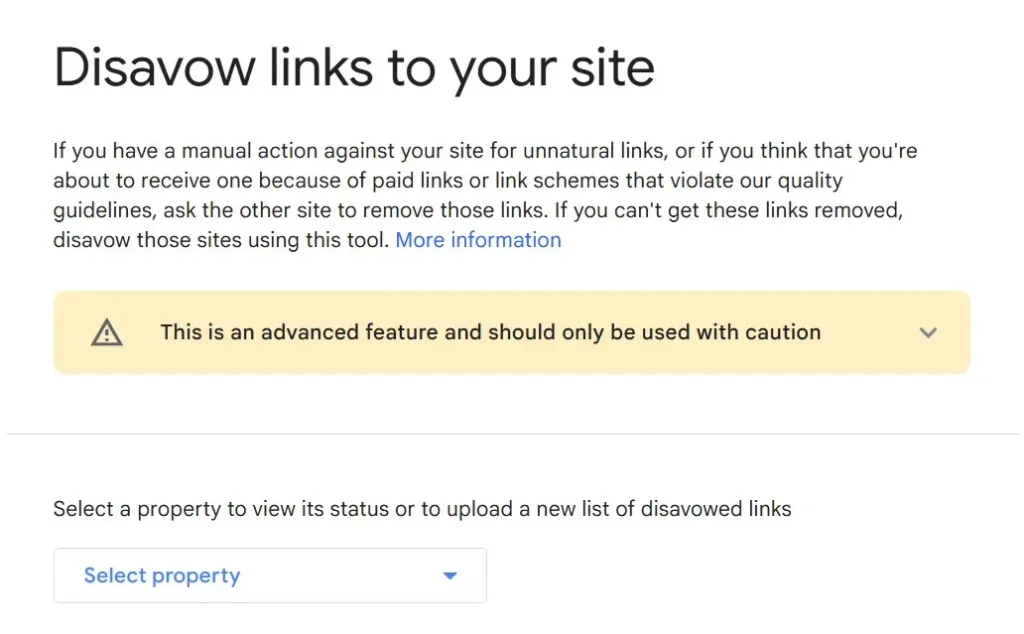Expand the Select property combo box
Image resolution: width=1024 pixels, height=634 pixels.
pyautogui.click(x=270, y=575)
